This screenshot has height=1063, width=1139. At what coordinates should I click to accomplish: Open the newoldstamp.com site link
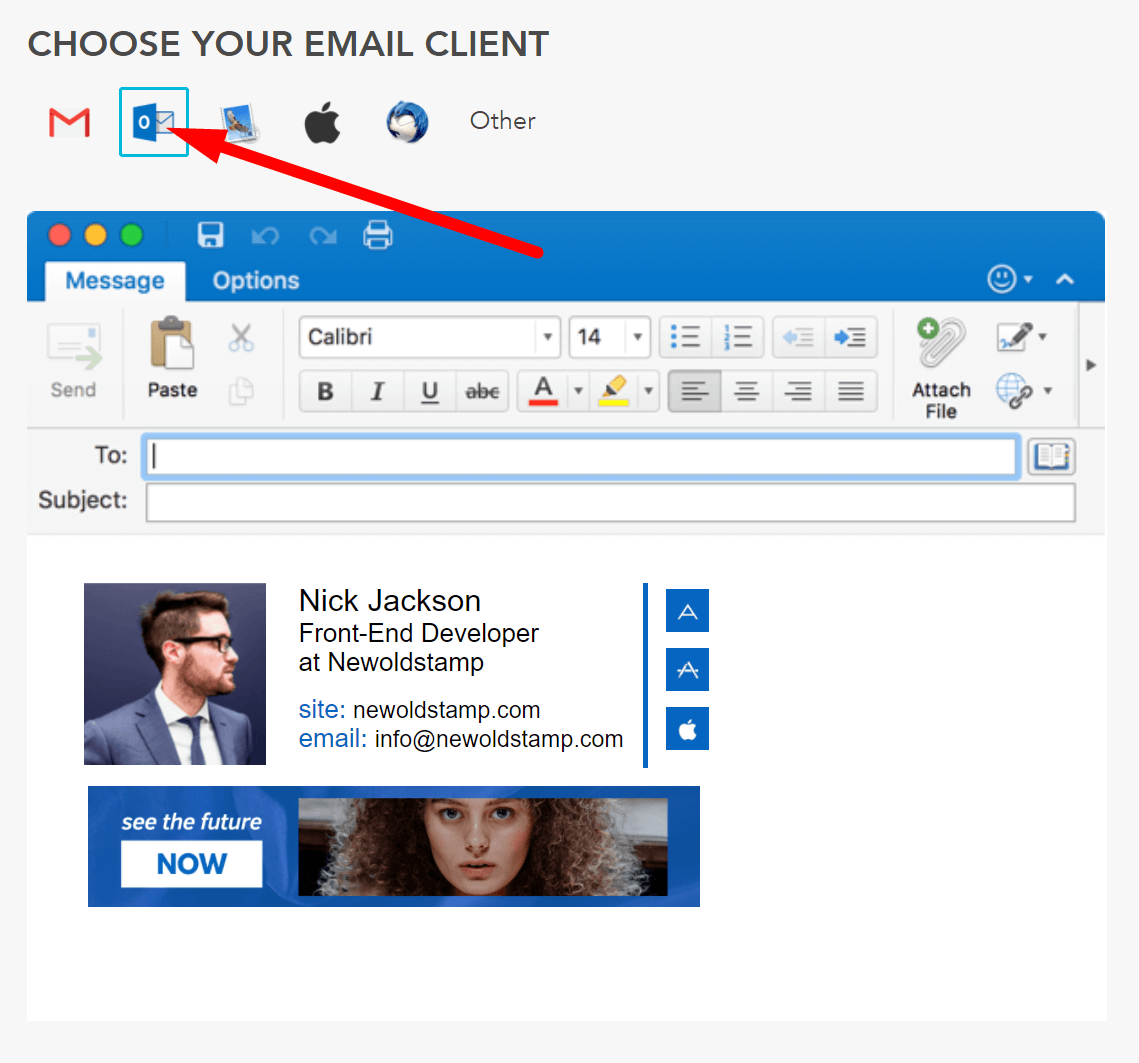pos(446,710)
